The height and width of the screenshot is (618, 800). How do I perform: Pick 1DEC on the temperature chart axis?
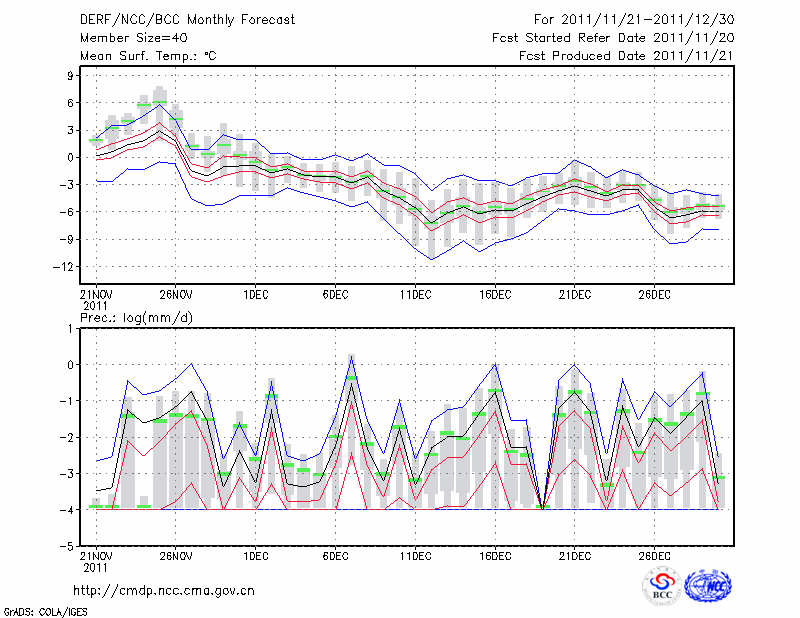(x=255, y=294)
